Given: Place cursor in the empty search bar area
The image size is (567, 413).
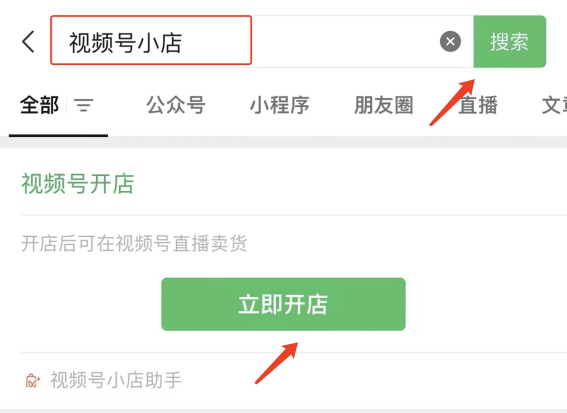Looking at the screenshot, I should point(345,42).
